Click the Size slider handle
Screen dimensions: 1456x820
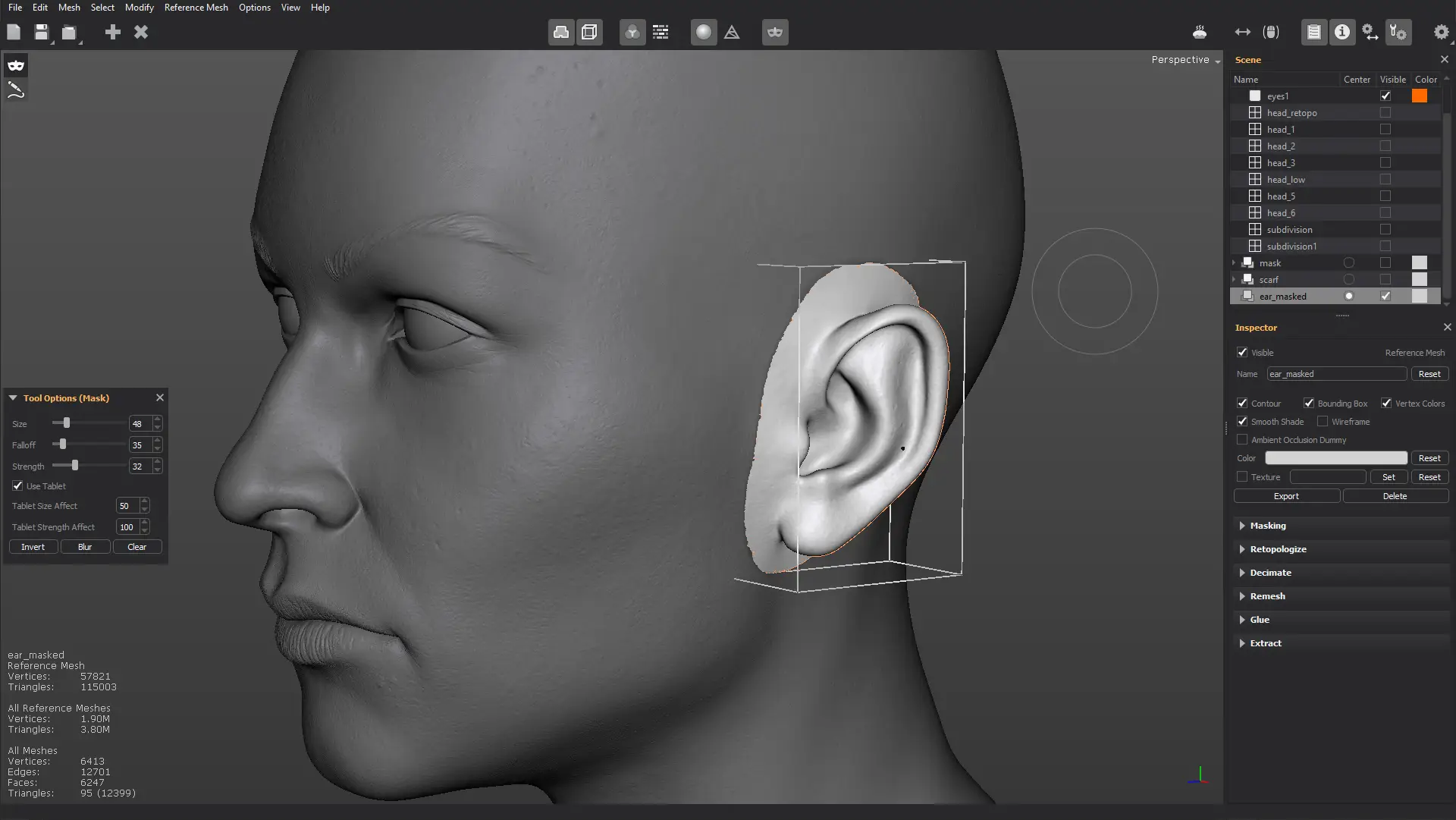click(x=67, y=423)
